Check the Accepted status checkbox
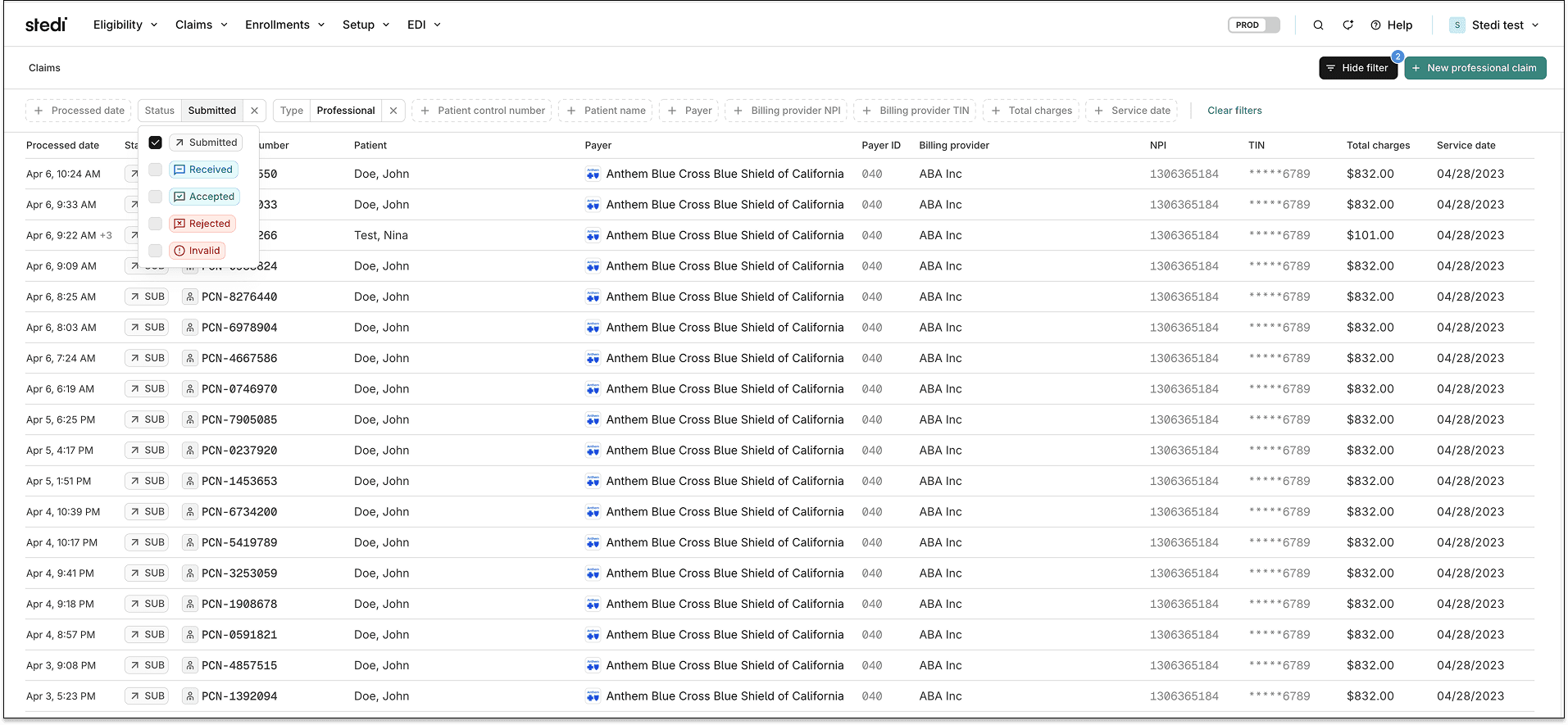1568x725 pixels. click(155, 197)
